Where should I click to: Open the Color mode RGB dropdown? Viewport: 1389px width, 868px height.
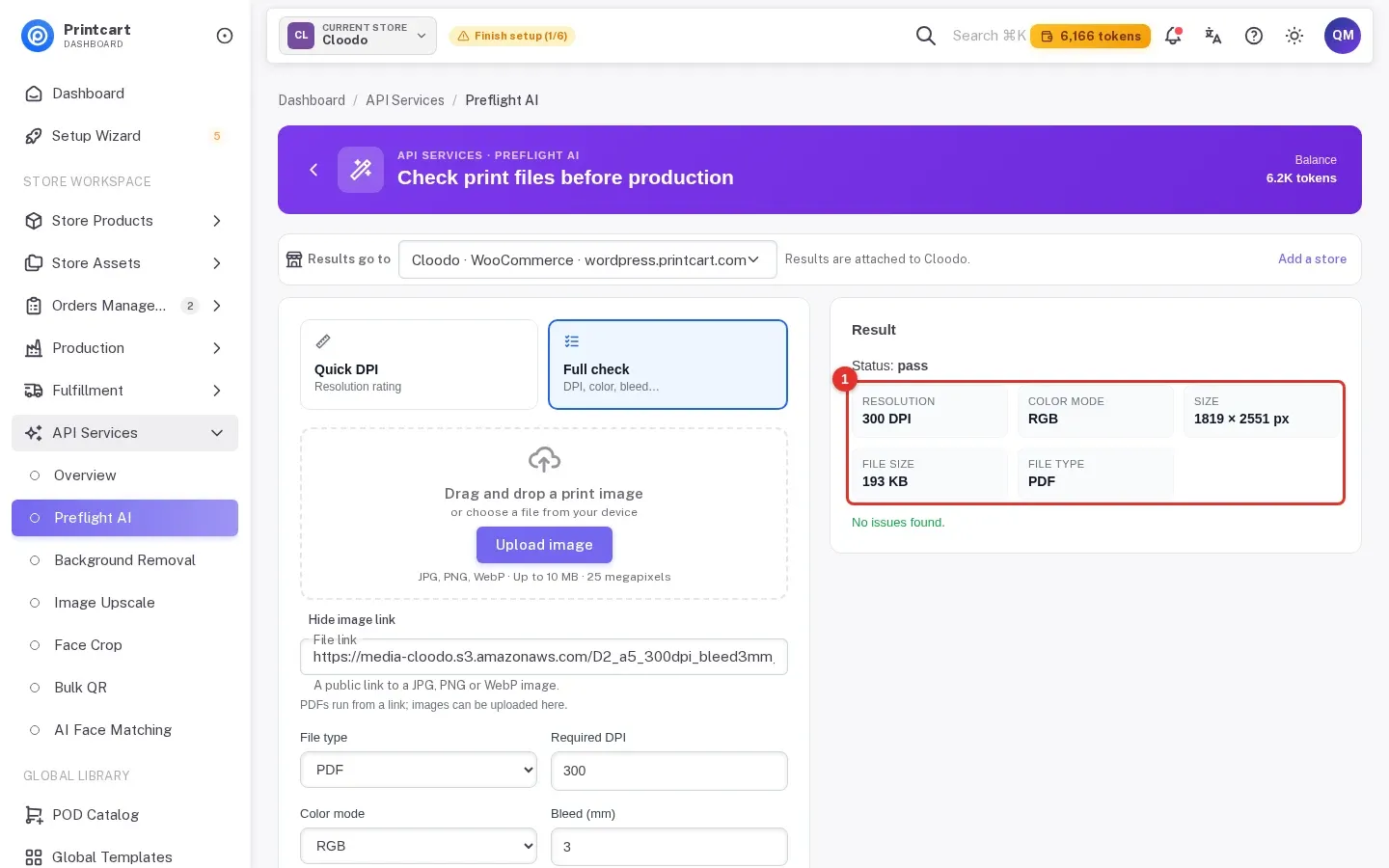click(x=419, y=846)
